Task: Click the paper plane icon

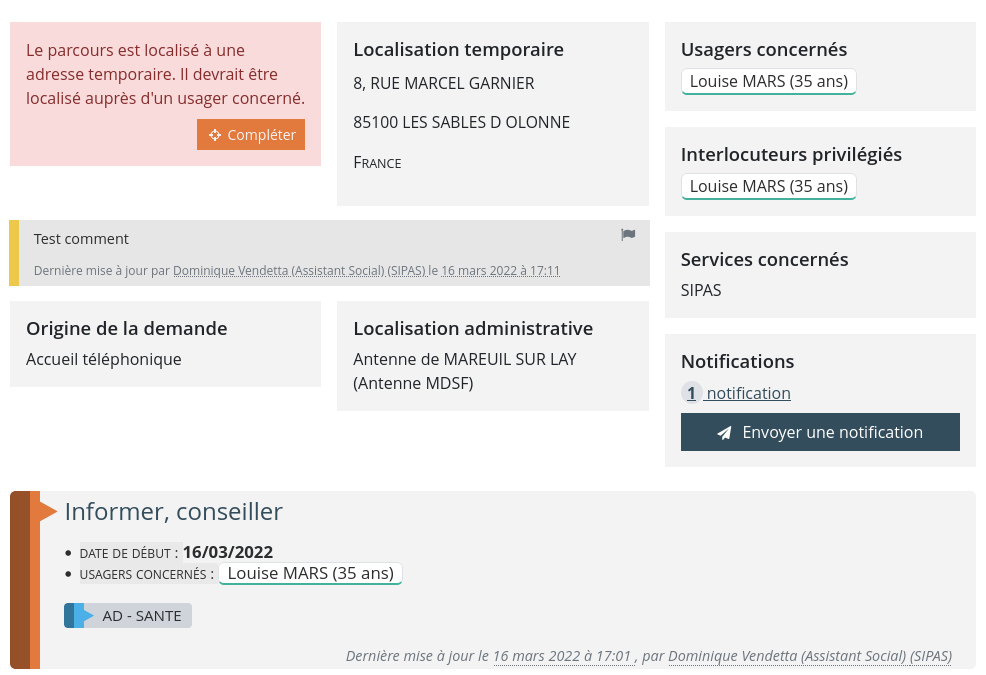Action: 725,433
